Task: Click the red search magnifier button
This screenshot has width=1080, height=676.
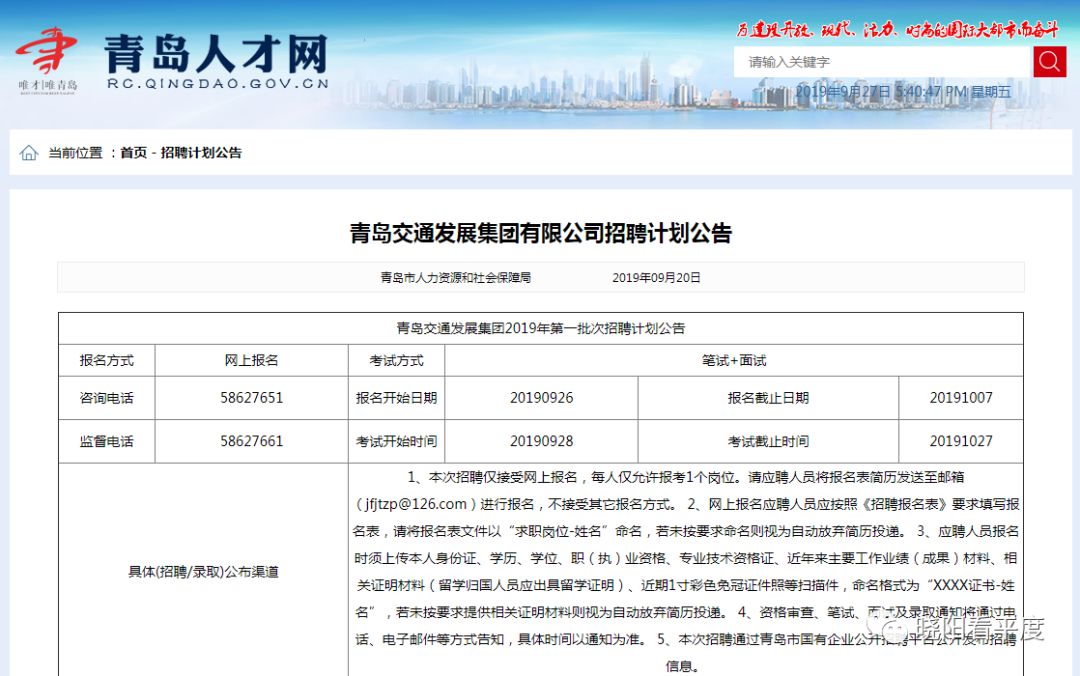Action: [x=1049, y=62]
